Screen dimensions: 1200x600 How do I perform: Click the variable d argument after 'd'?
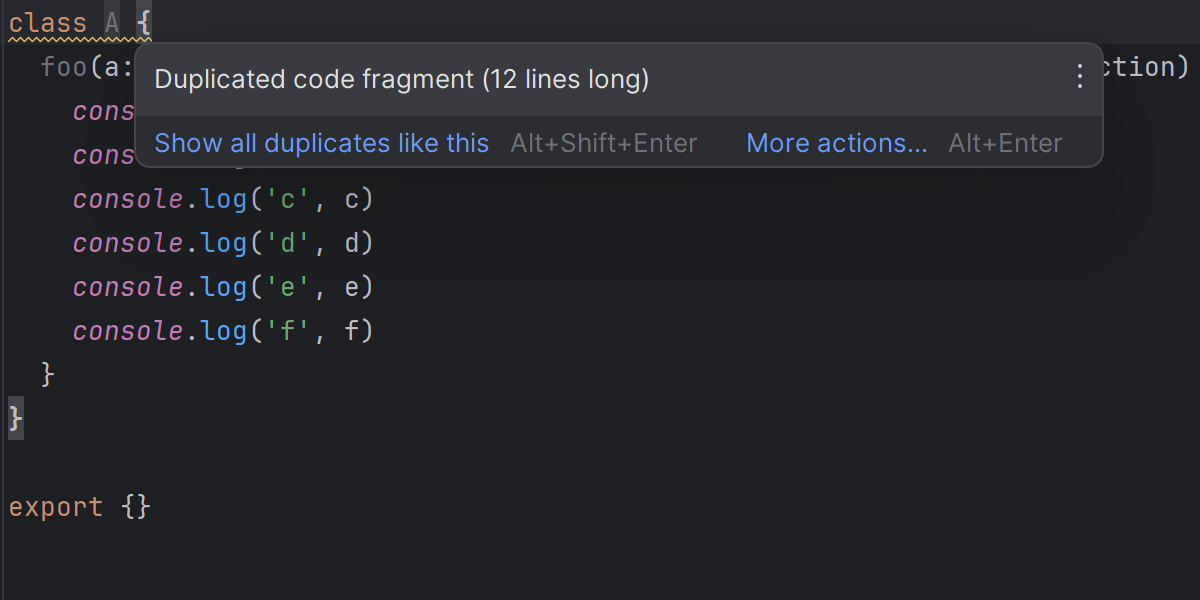tap(351, 243)
